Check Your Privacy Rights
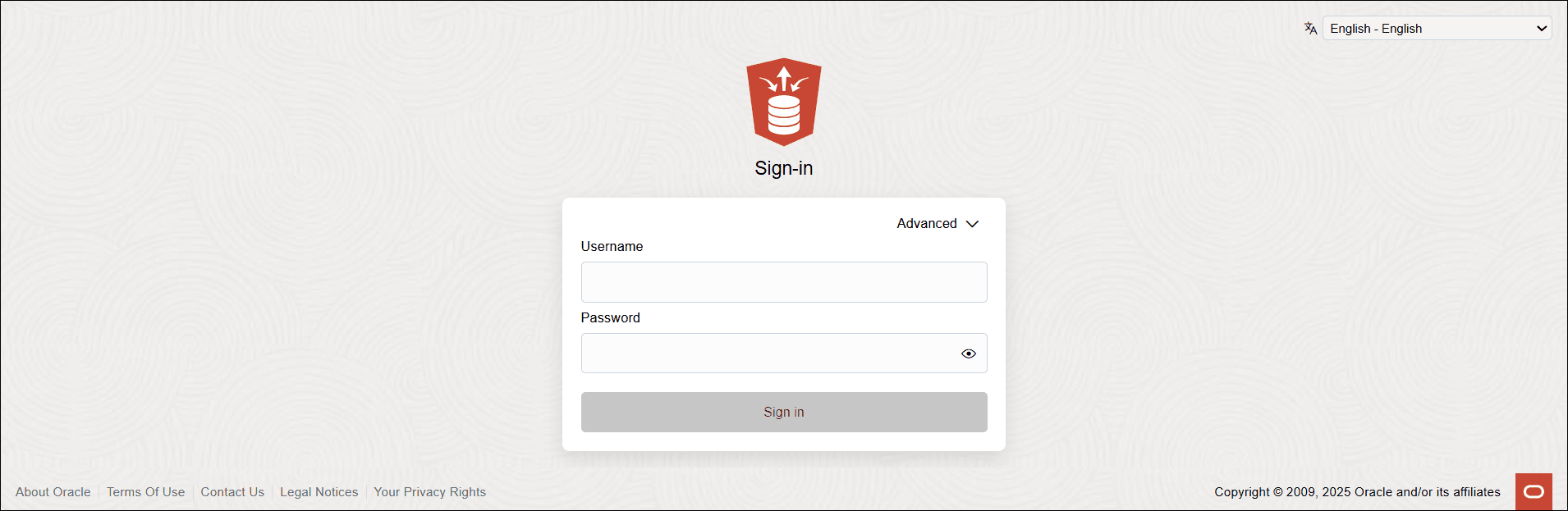This screenshot has height=511, width=1568. (429, 491)
